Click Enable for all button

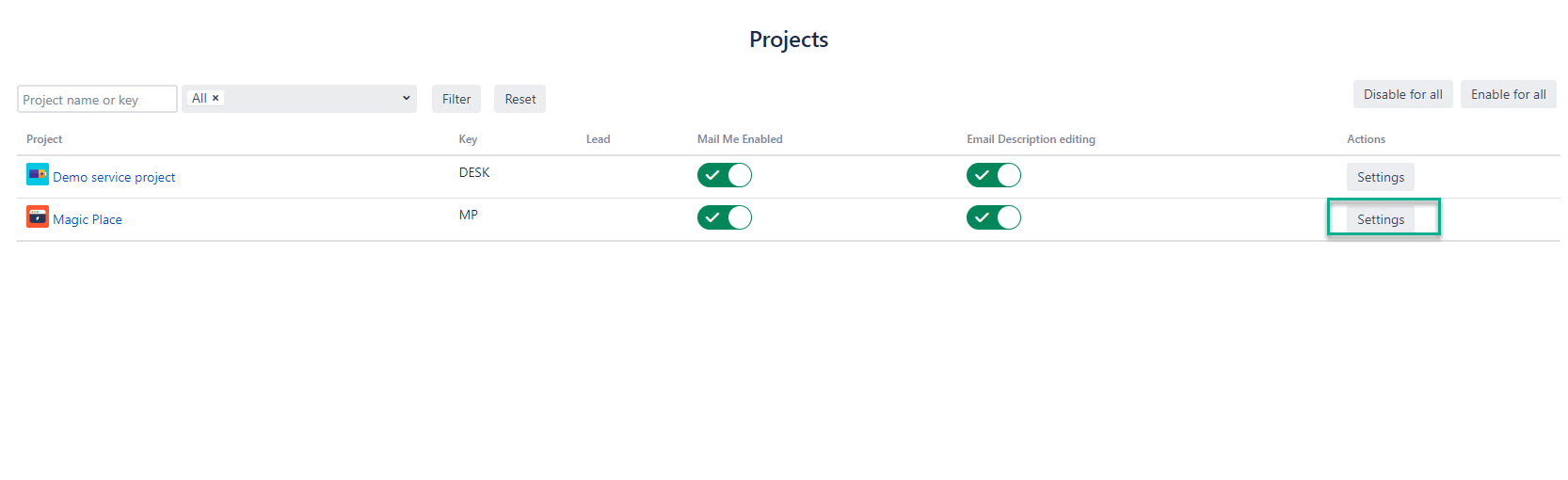(1508, 94)
